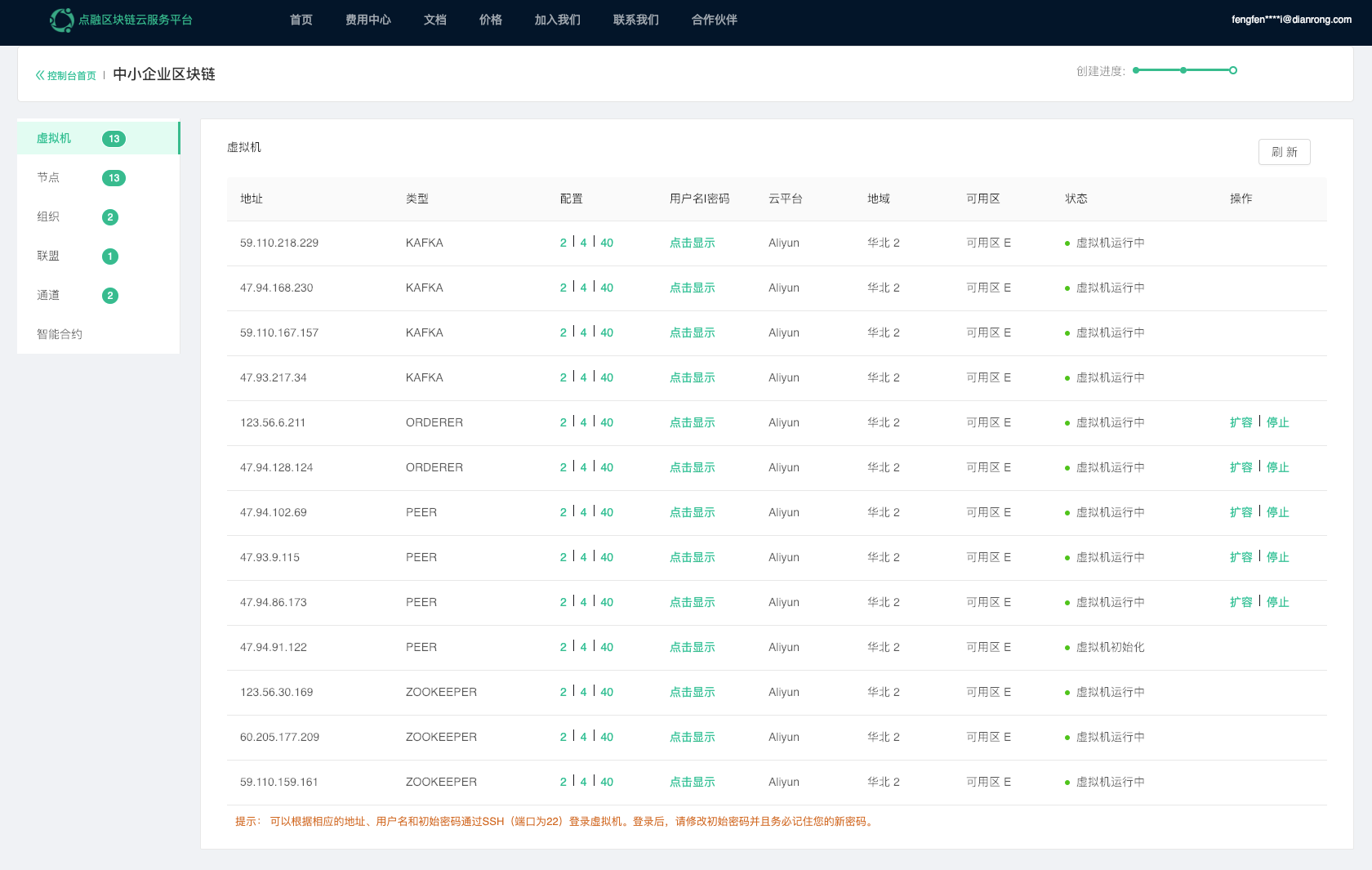This screenshot has height=870, width=1372.
Task: Select the 通道 sidebar tab
Action: pos(98,295)
